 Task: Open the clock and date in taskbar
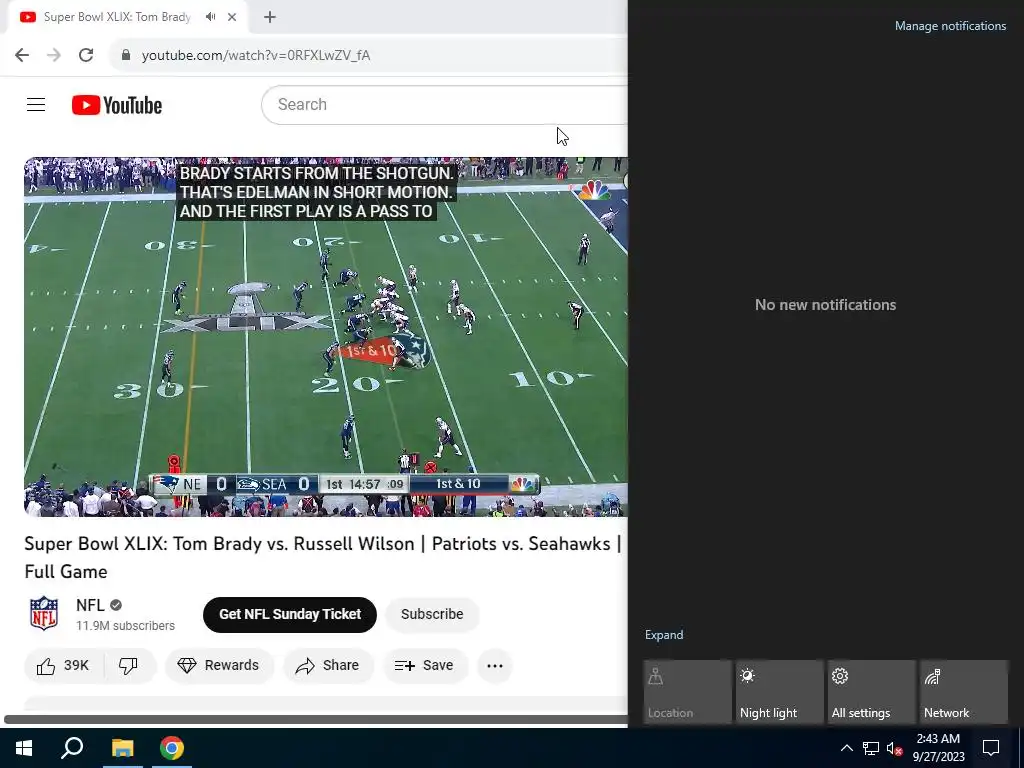(938, 748)
